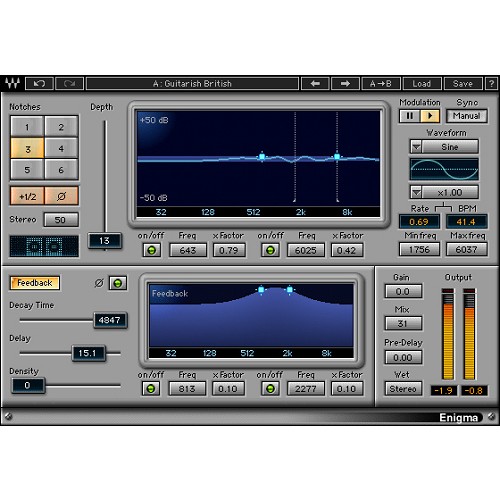
Task: Click the Depth slider handle showing 13
Action: tap(104, 240)
